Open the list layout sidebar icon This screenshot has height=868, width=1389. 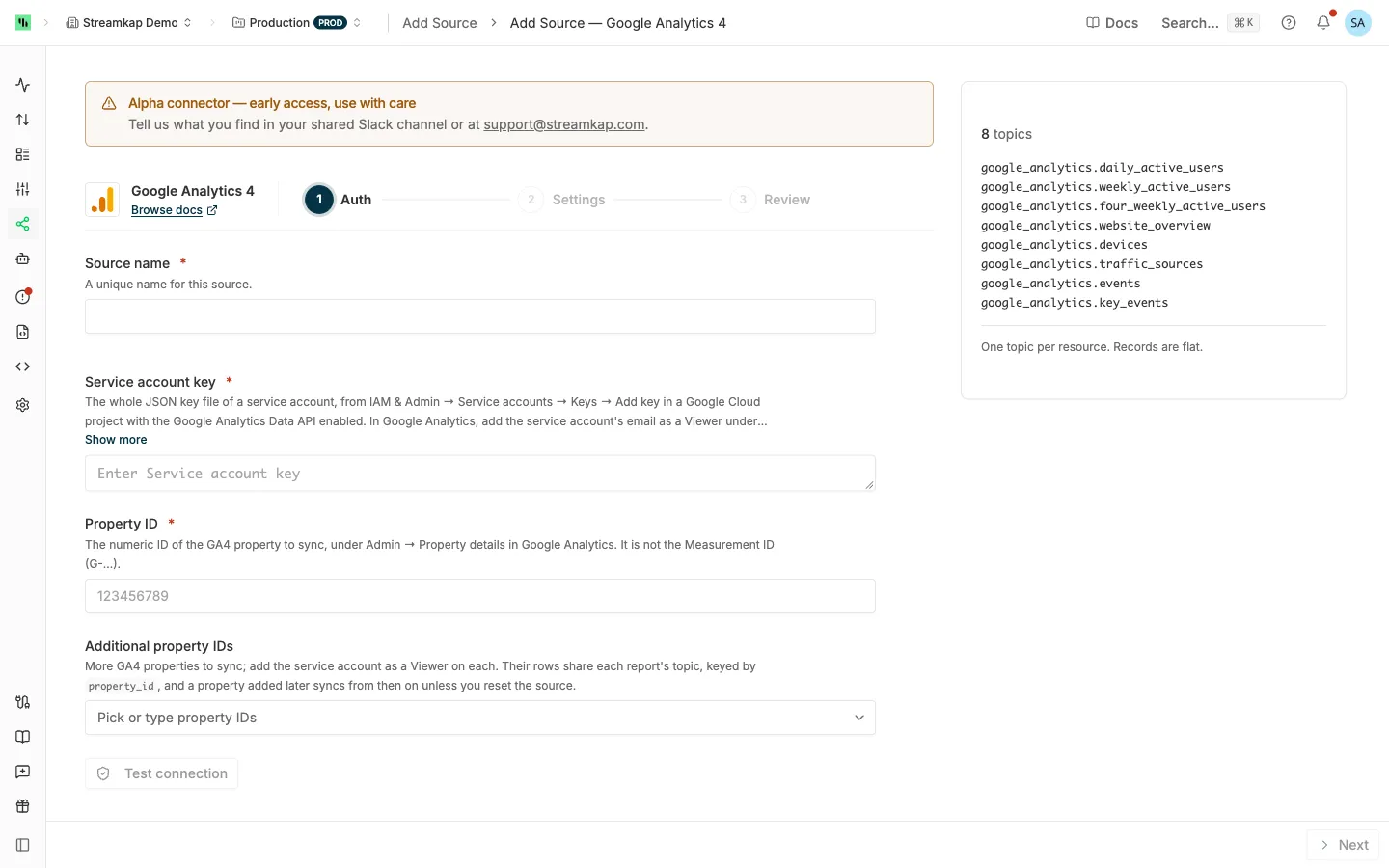click(23, 154)
